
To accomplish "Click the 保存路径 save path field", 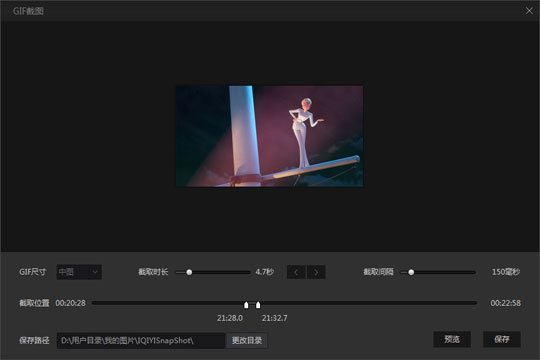I will [141, 340].
